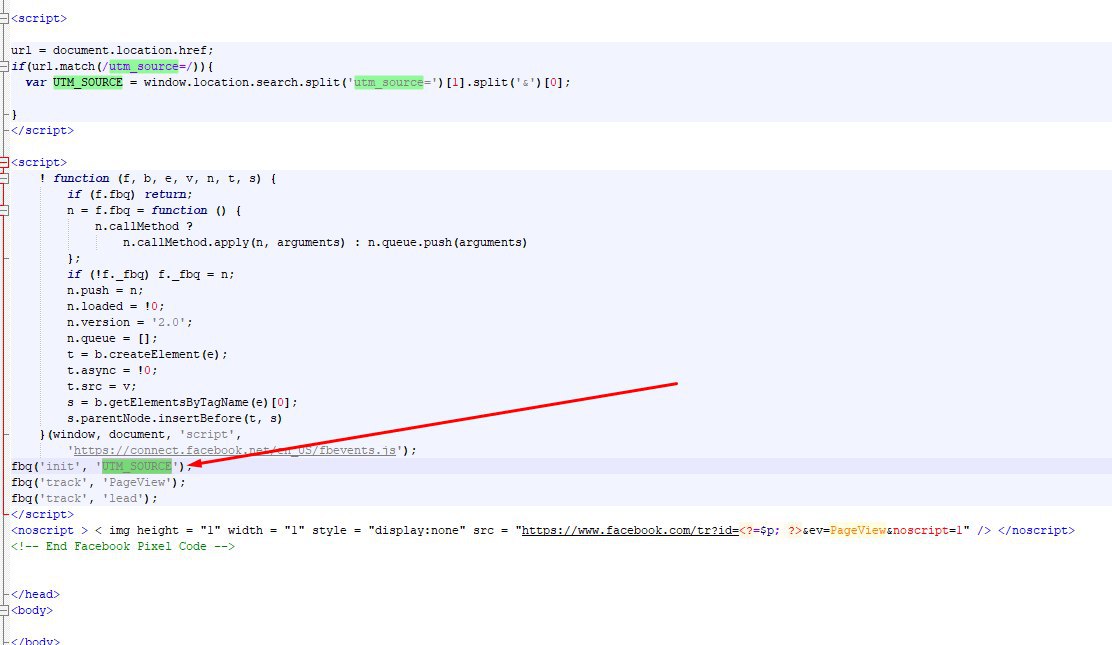Viewport: 1112px width, 645px height.
Task: Click the '<?=$p; ?>' PHP snippet
Action: pyautogui.click(x=770, y=531)
